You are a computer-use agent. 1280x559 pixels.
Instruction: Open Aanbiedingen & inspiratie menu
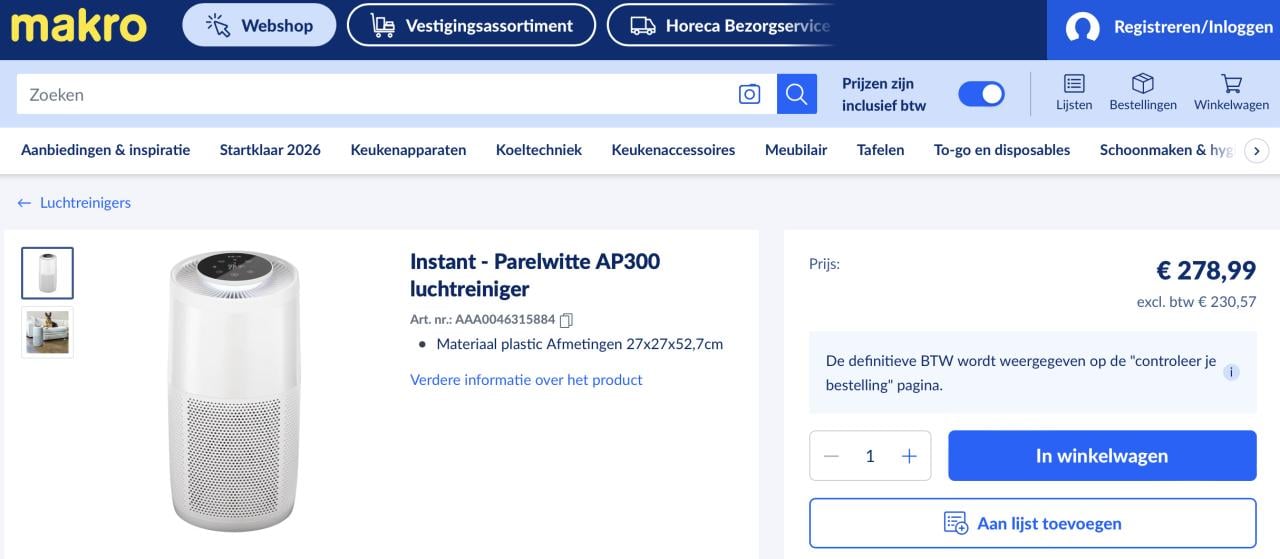click(x=105, y=150)
